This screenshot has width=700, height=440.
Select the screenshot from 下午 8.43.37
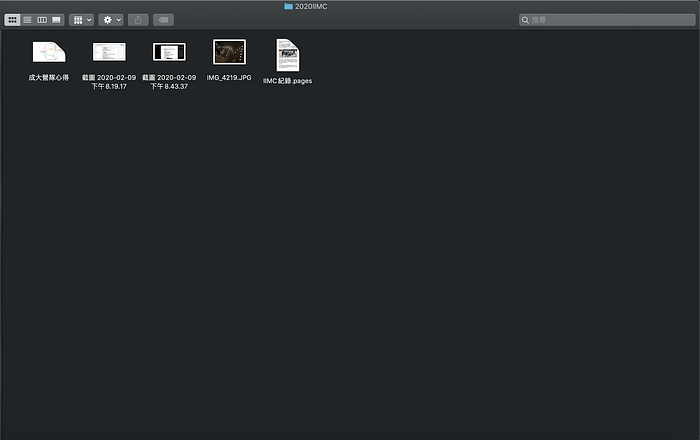pos(169,52)
